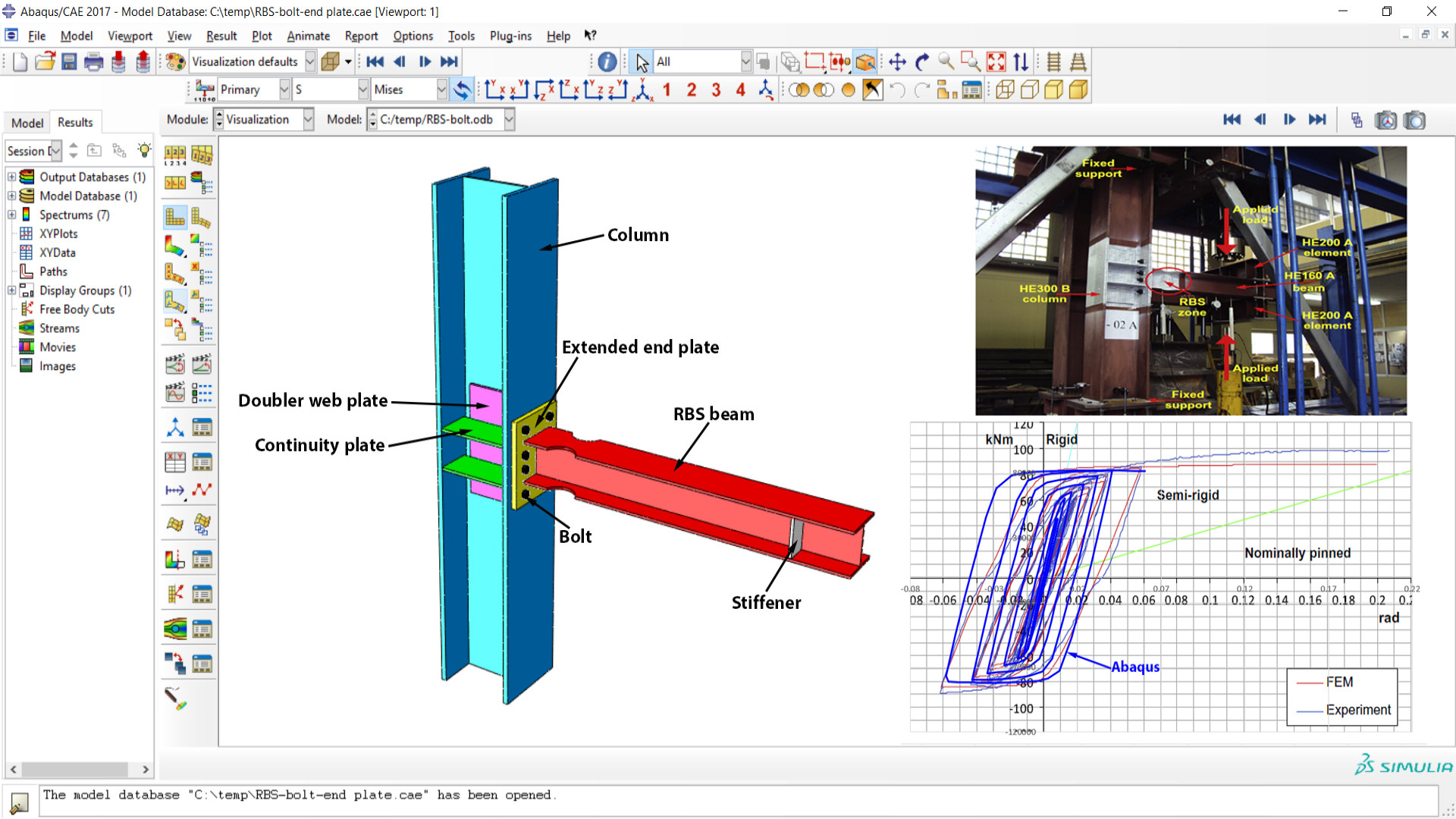Open the context help info icon

(x=607, y=62)
